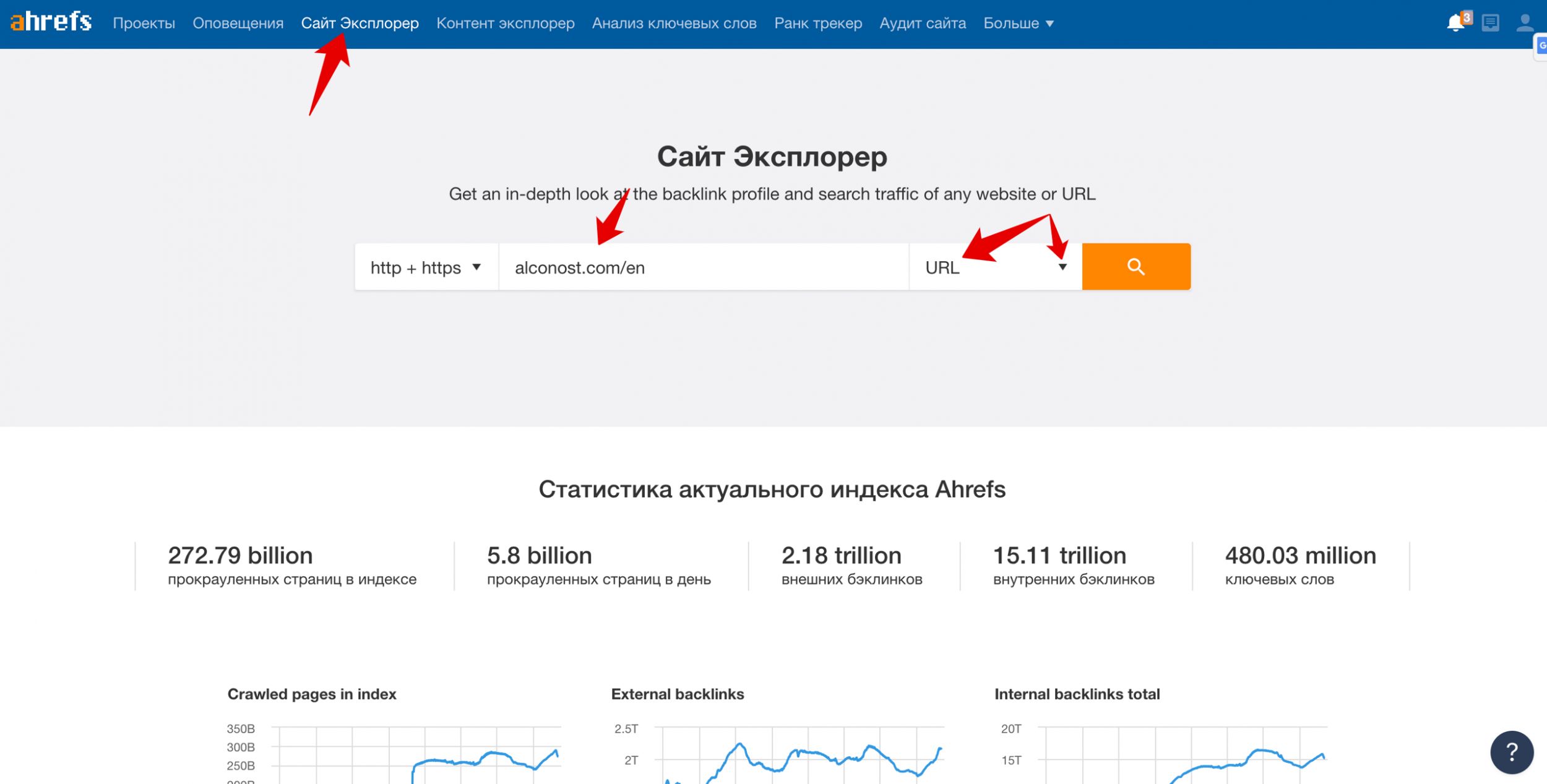
Task: Click the Internal backlinks line chart
Action: pos(1163,753)
